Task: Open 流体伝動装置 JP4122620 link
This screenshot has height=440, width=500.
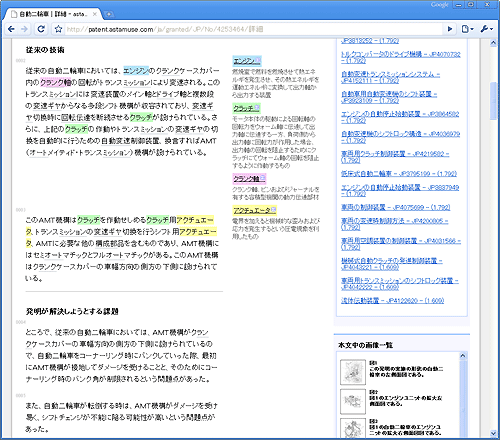Action: click(392, 301)
